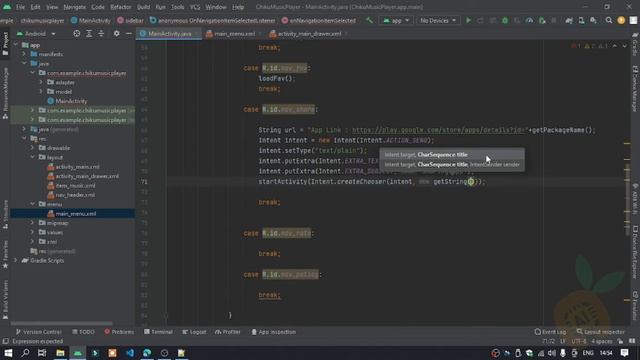Open the app run configuration dropdown
The height and width of the screenshot is (360, 640).
click(x=396, y=20)
